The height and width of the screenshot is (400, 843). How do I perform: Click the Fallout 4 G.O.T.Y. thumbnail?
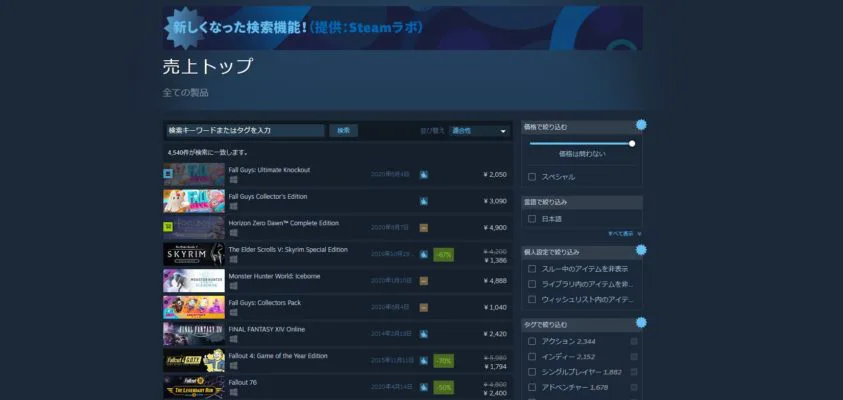[194, 360]
